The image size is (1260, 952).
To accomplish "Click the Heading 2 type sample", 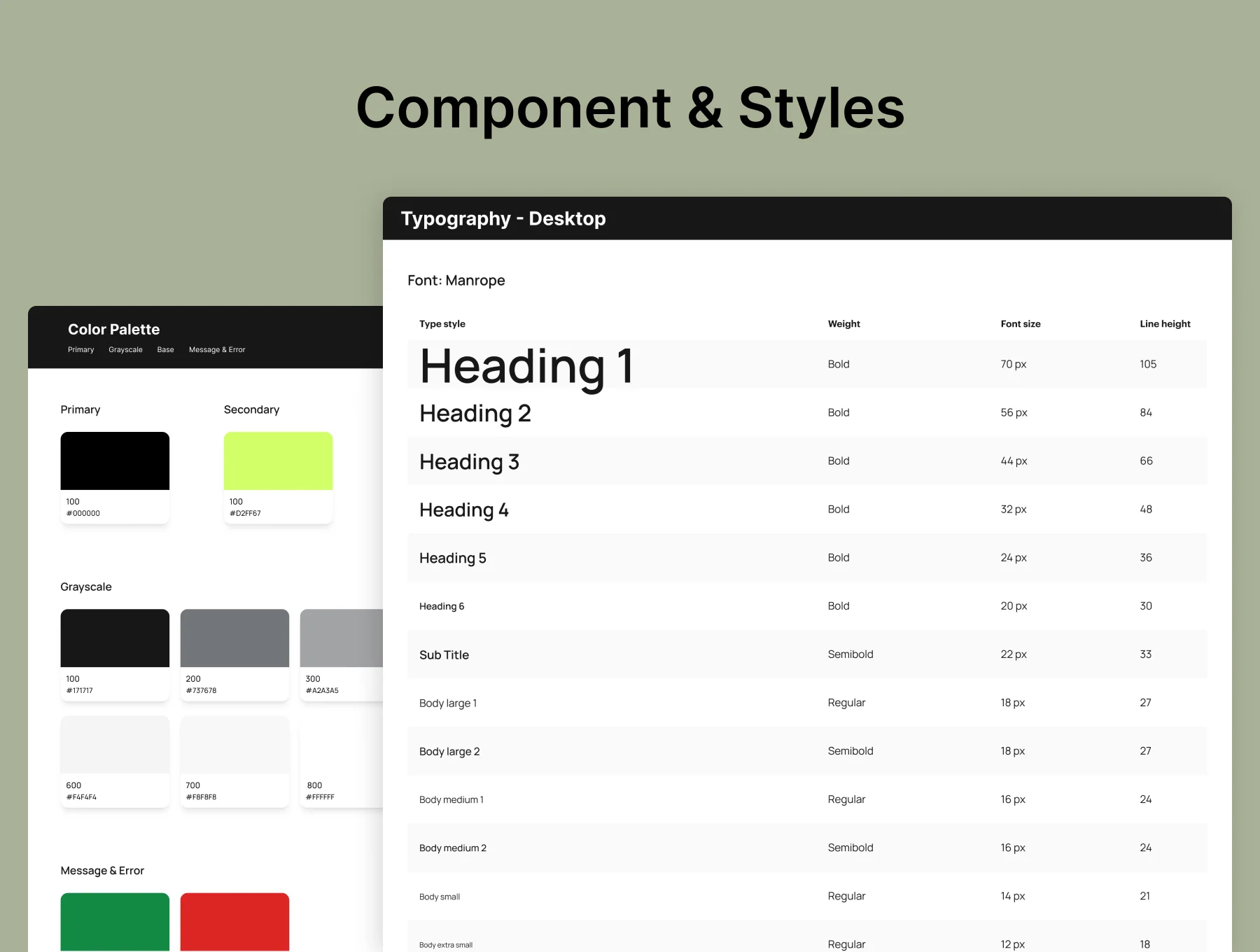I will tap(475, 414).
